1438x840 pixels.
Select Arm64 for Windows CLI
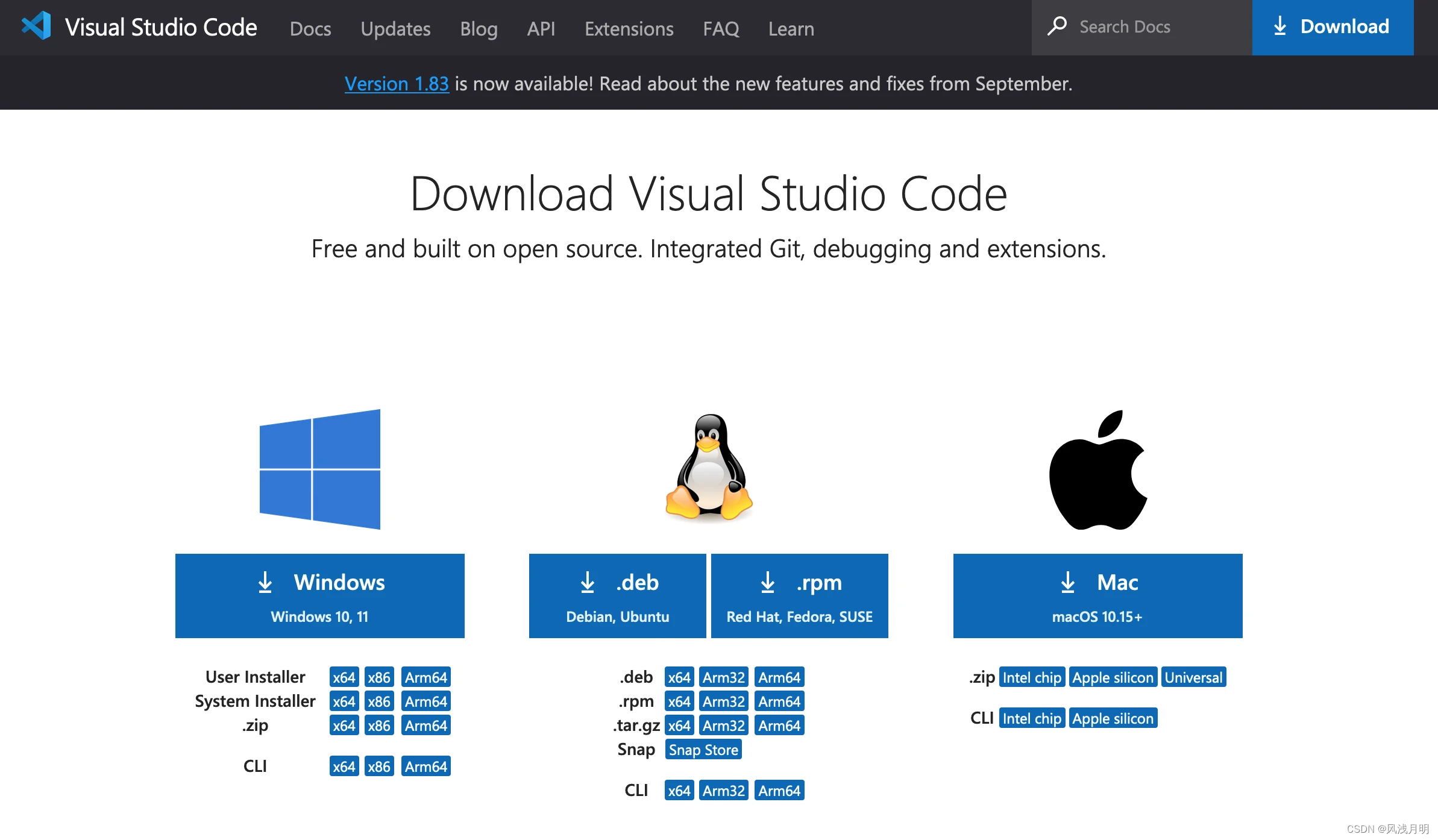coord(426,766)
